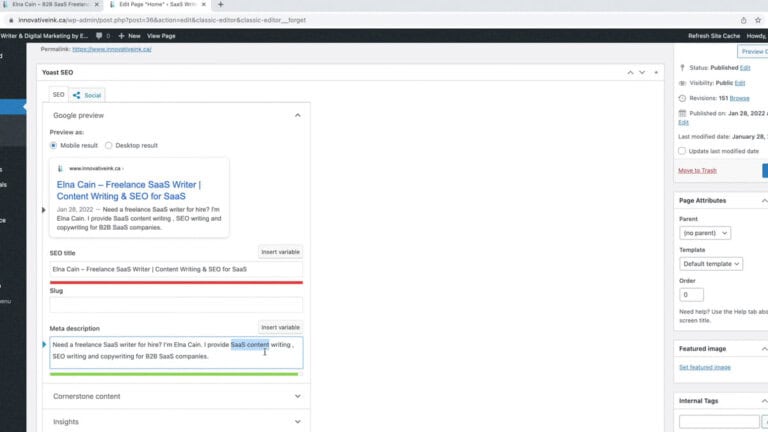Click Insert variable button for SEO title
This screenshot has width=768, height=432.
click(x=280, y=252)
